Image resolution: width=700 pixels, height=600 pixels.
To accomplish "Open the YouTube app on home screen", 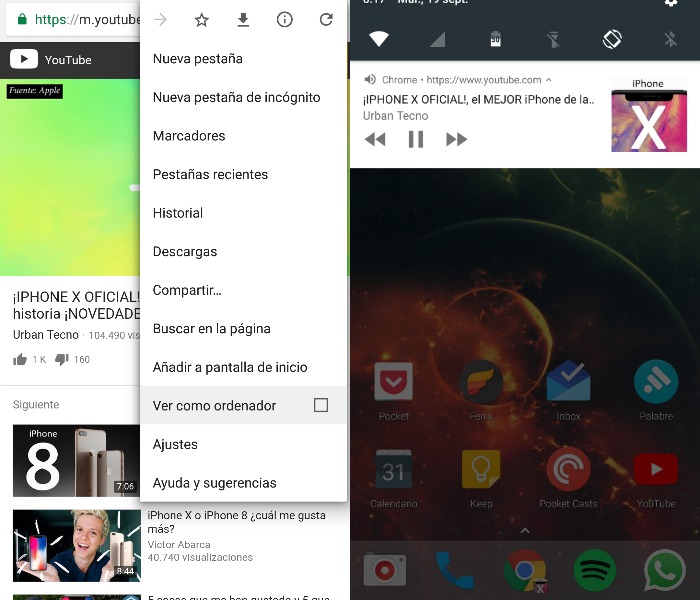I will (x=656, y=479).
